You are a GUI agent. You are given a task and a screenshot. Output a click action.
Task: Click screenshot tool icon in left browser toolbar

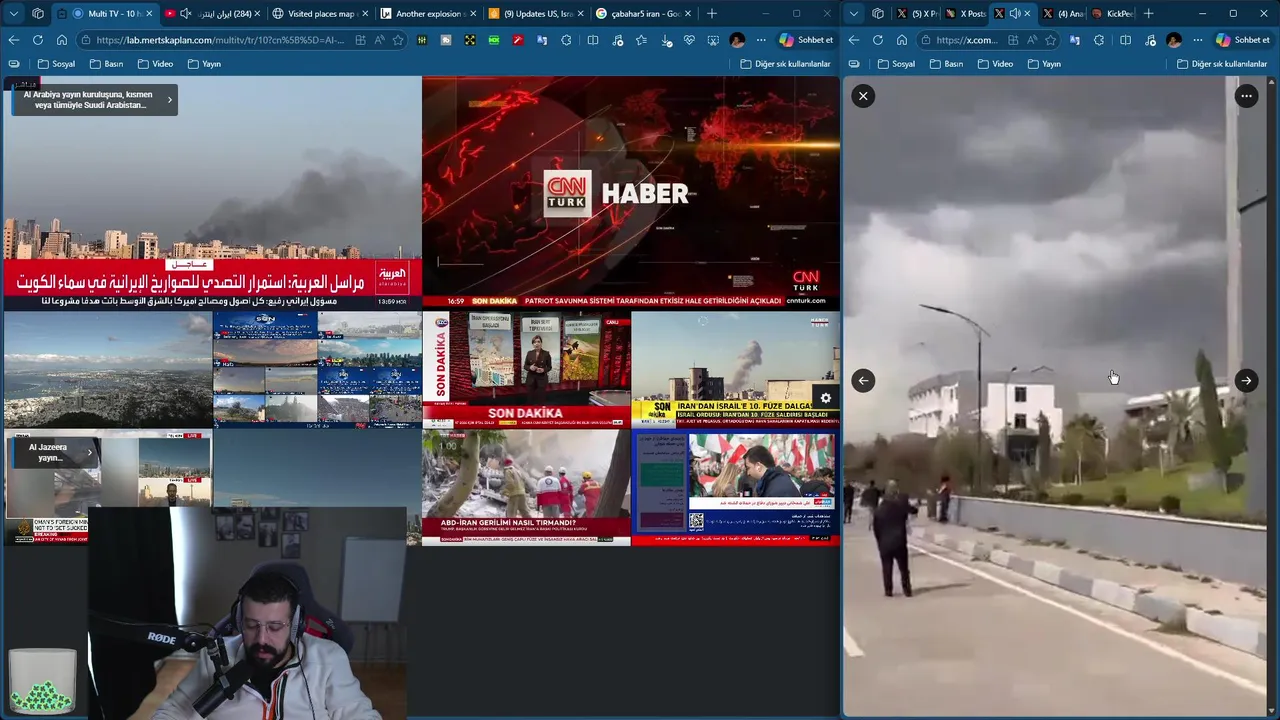click(713, 40)
